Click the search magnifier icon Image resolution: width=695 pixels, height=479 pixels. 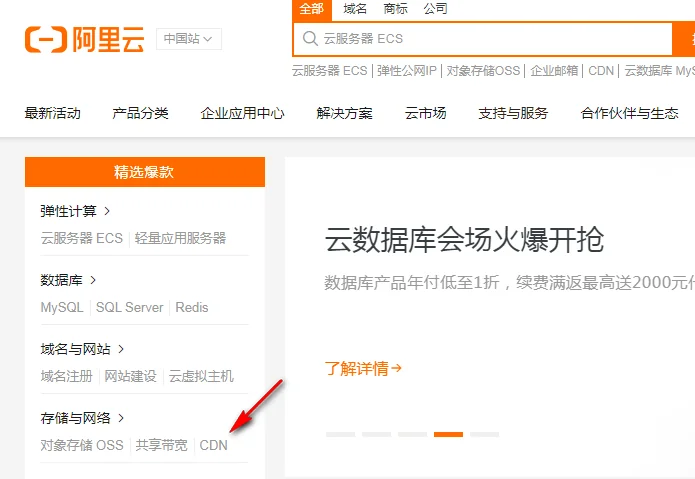pos(310,39)
